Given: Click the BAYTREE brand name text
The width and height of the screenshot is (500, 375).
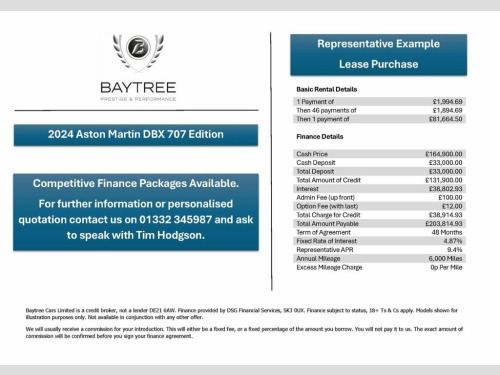Looking at the screenshot, I should [138, 88].
